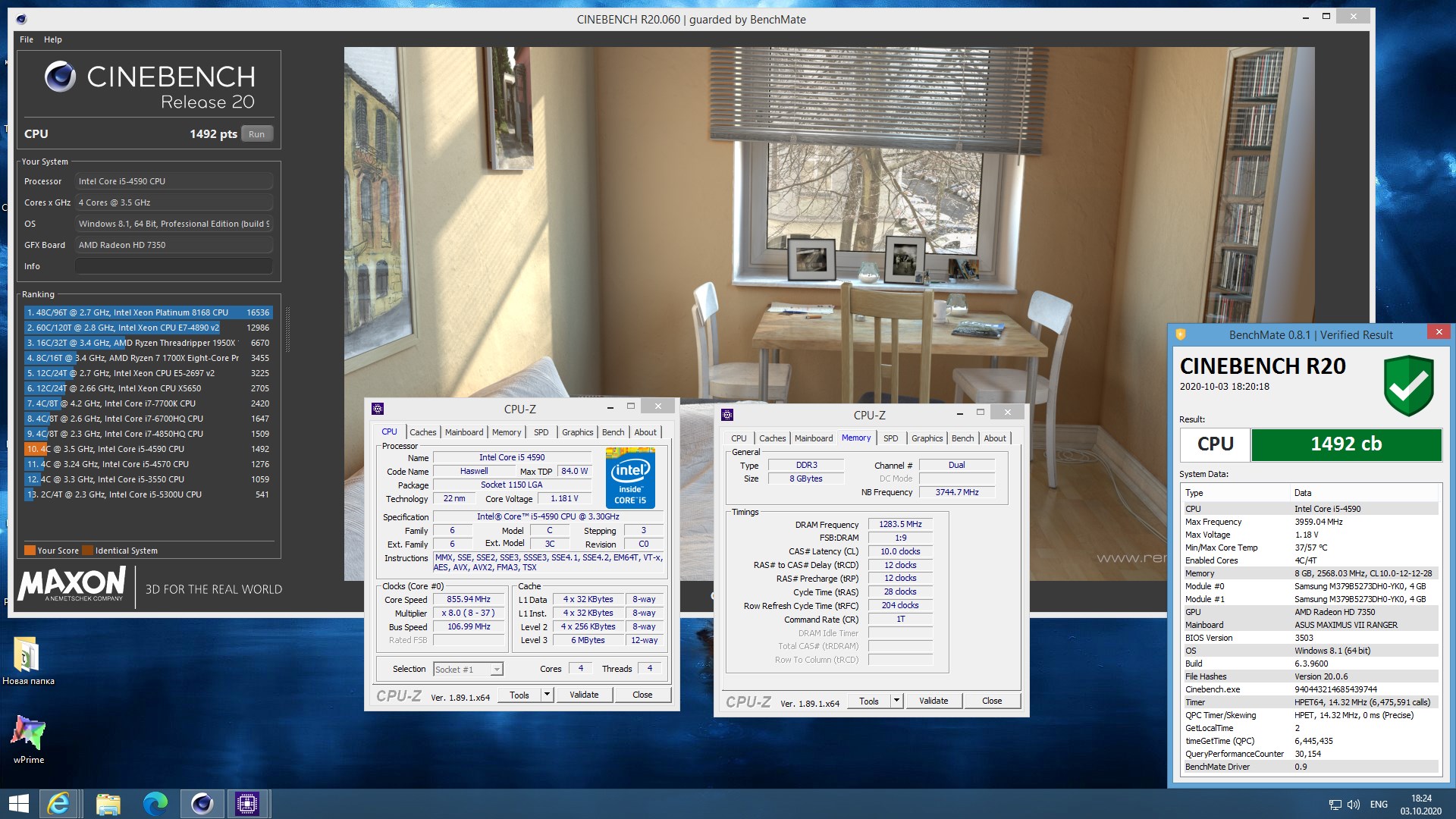Click the MAXON logo

(x=72, y=585)
